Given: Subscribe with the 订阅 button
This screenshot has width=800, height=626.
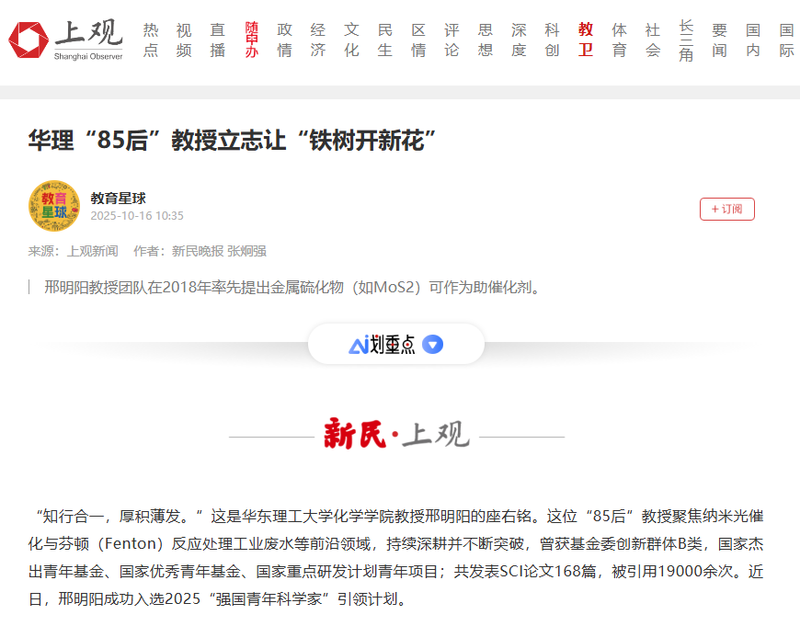Looking at the screenshot, I should coord(727,209).
